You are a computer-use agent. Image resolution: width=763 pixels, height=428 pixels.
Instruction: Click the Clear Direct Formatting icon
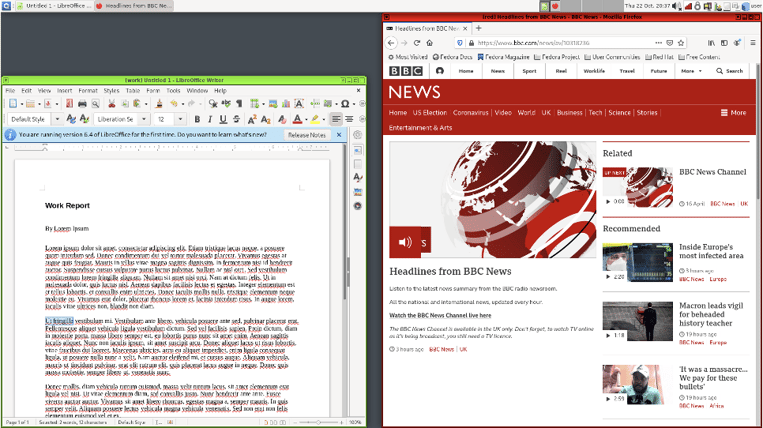click(x=282, y=119)
